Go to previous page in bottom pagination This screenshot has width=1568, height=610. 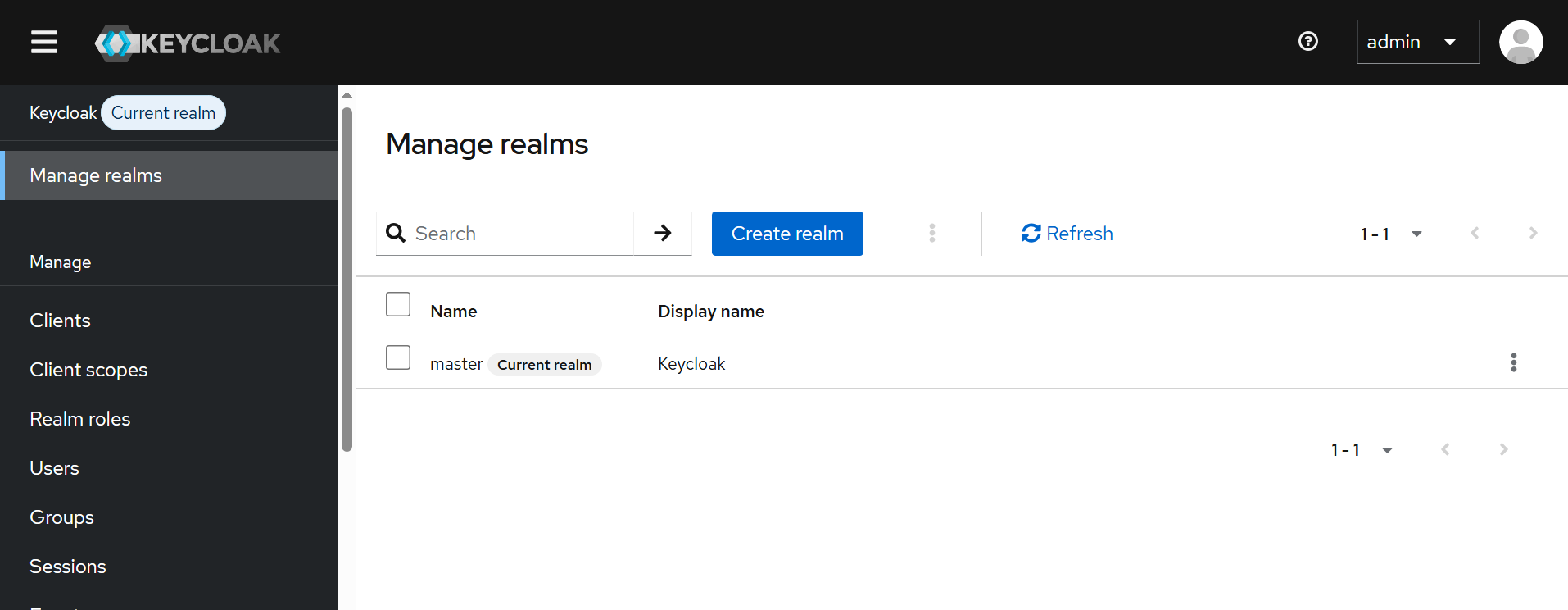[x=1445, y=449]
